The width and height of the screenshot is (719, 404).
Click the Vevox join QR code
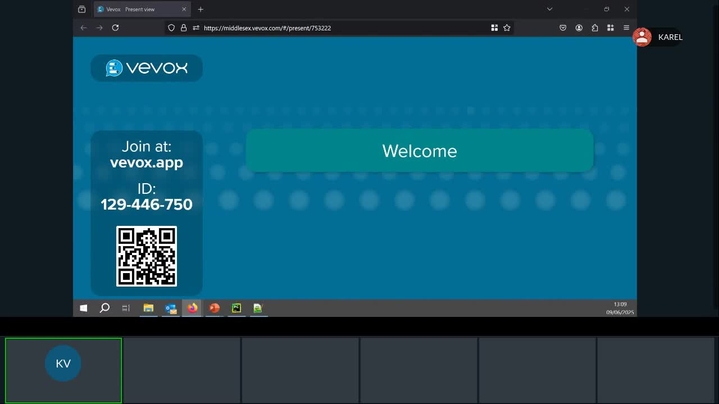(x=146, y=256)
